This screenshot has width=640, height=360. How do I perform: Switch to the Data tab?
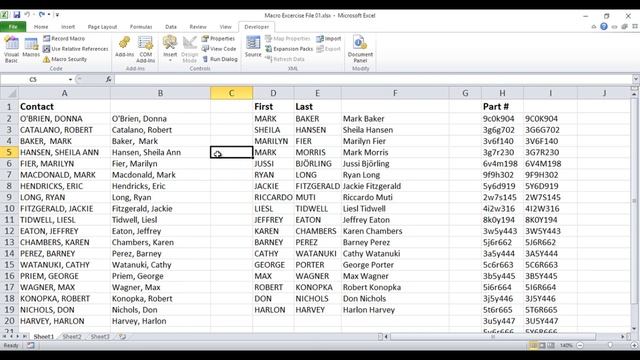pyautogui.click(x=171, y=27)
